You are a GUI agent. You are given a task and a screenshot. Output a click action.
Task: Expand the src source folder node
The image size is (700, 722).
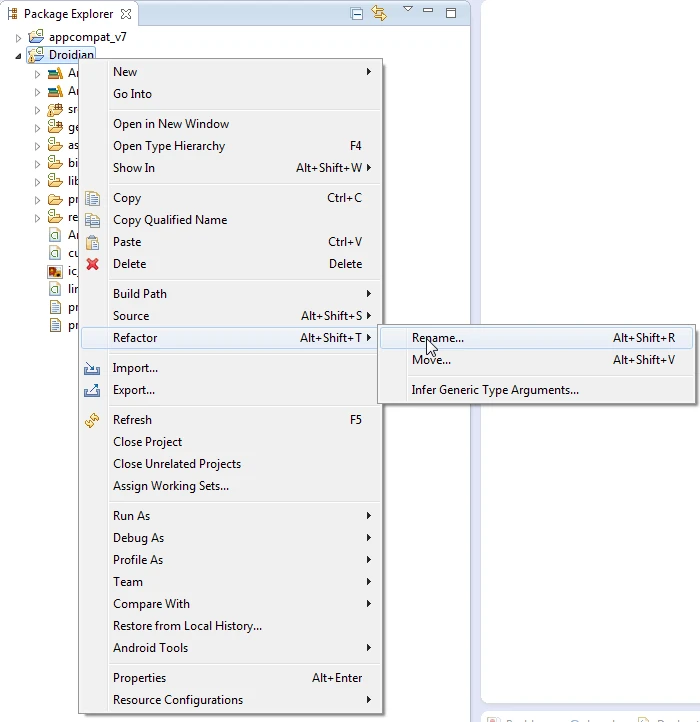tap(37, 111)
